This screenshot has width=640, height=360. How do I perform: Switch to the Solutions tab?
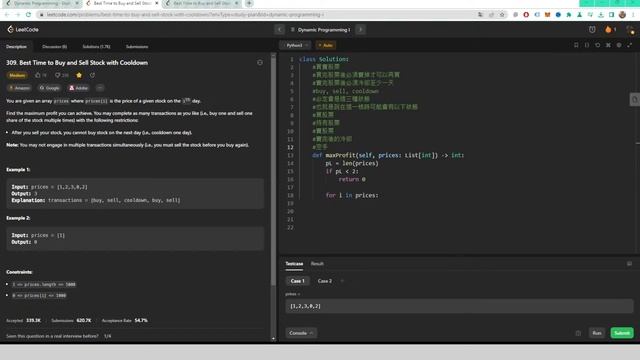[96, 47]
